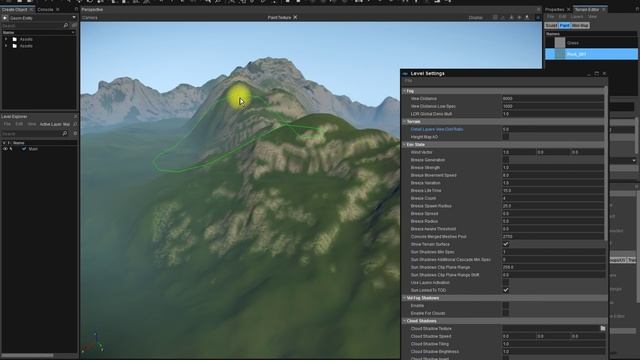Uncheck Sun Linked To TOD
The height and width of the screenshot is (360, 640).
coord(506,290)
